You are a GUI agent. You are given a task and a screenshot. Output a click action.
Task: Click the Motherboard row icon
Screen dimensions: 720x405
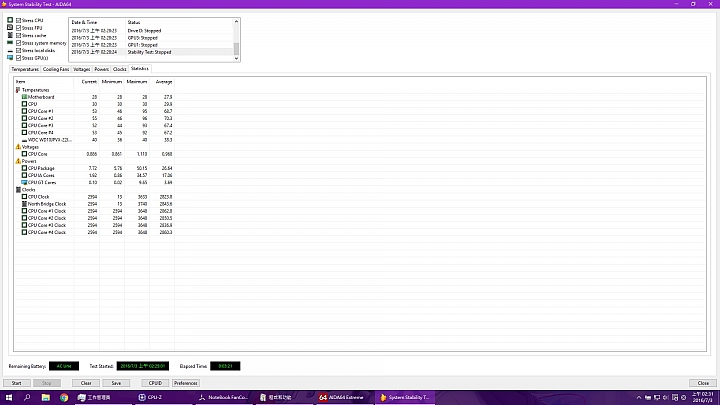click(x=24, y=97)
